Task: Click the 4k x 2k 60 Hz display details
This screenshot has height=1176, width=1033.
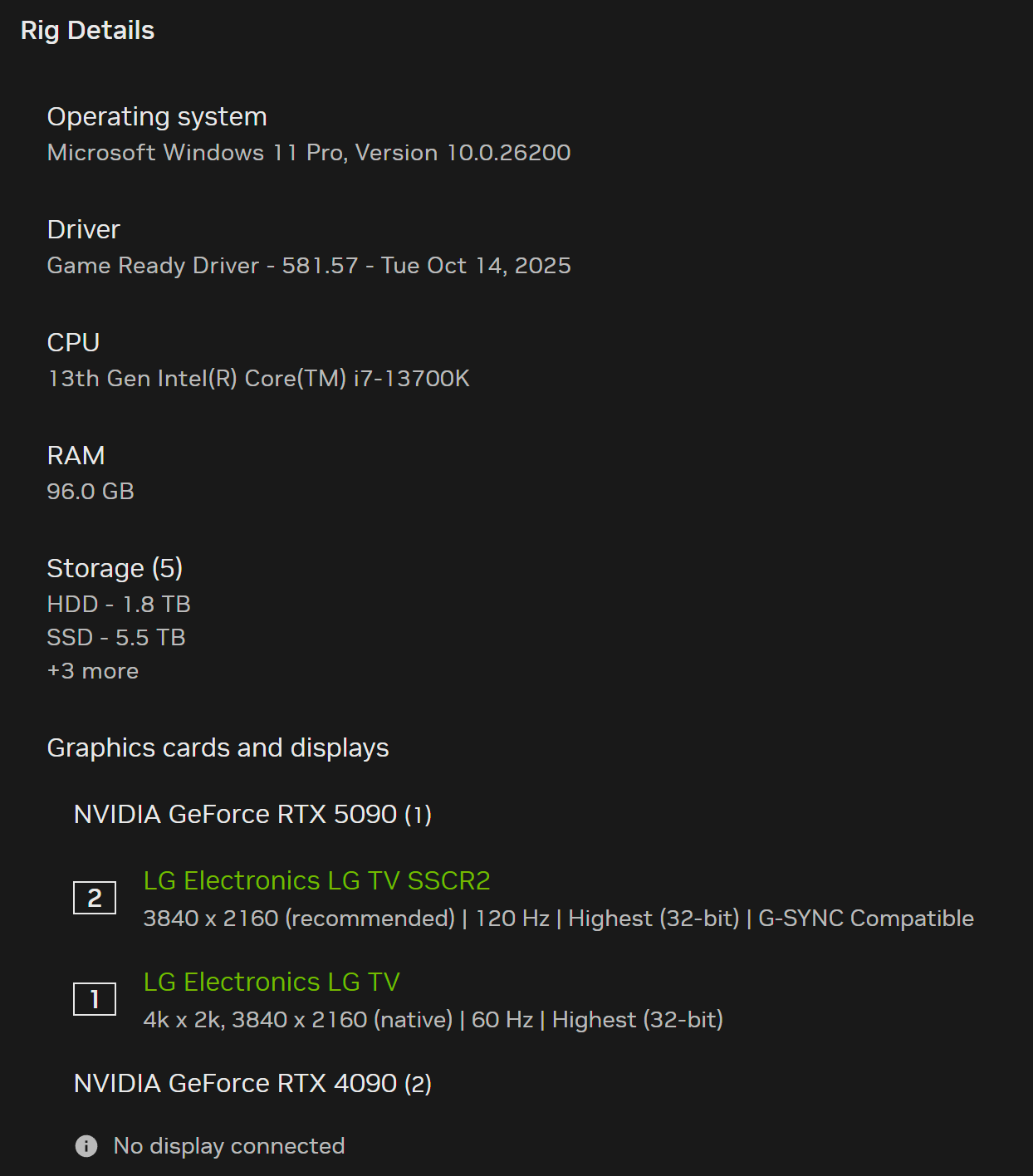Action: point(433,1020)
